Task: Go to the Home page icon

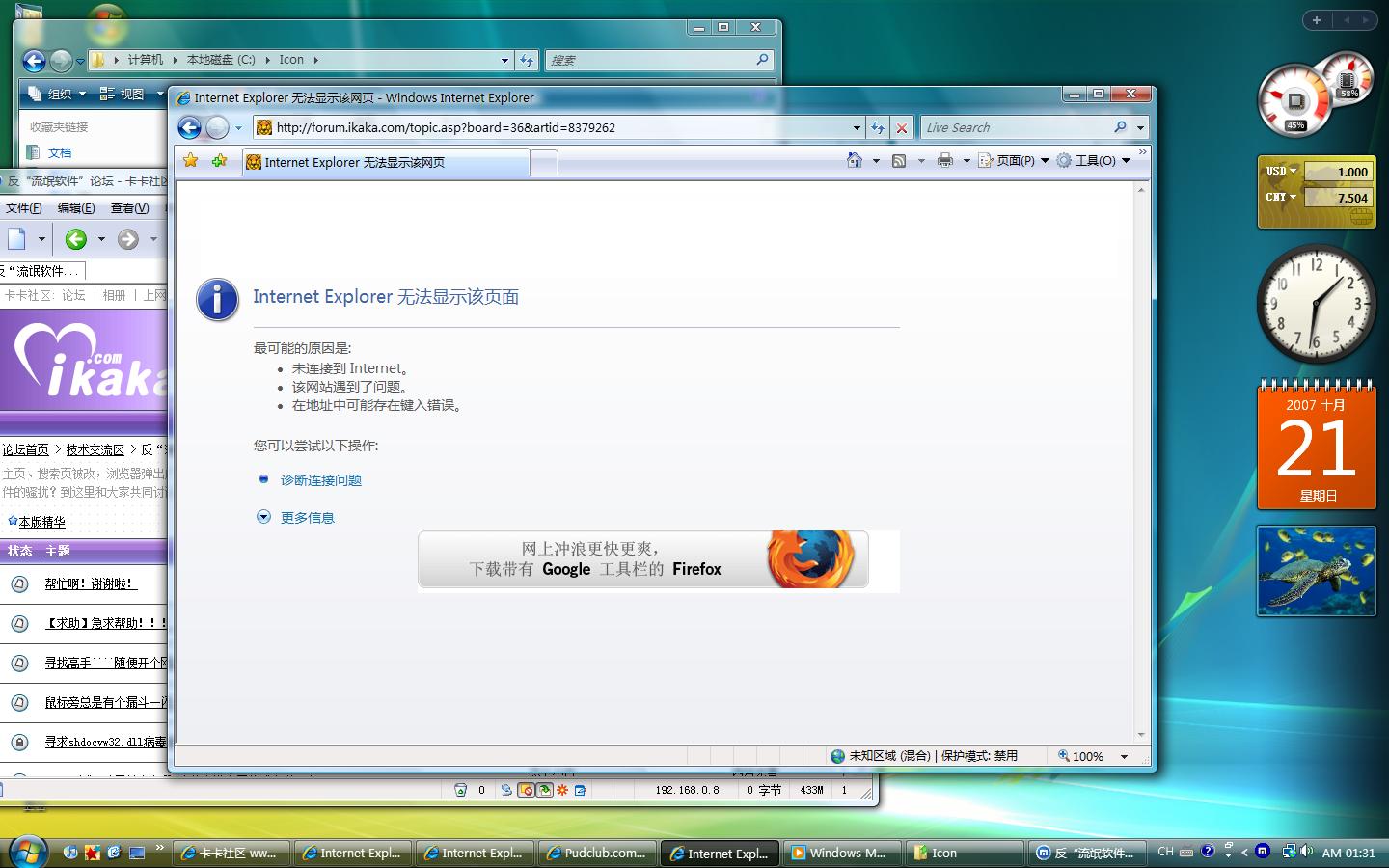Action: [855, 161]
